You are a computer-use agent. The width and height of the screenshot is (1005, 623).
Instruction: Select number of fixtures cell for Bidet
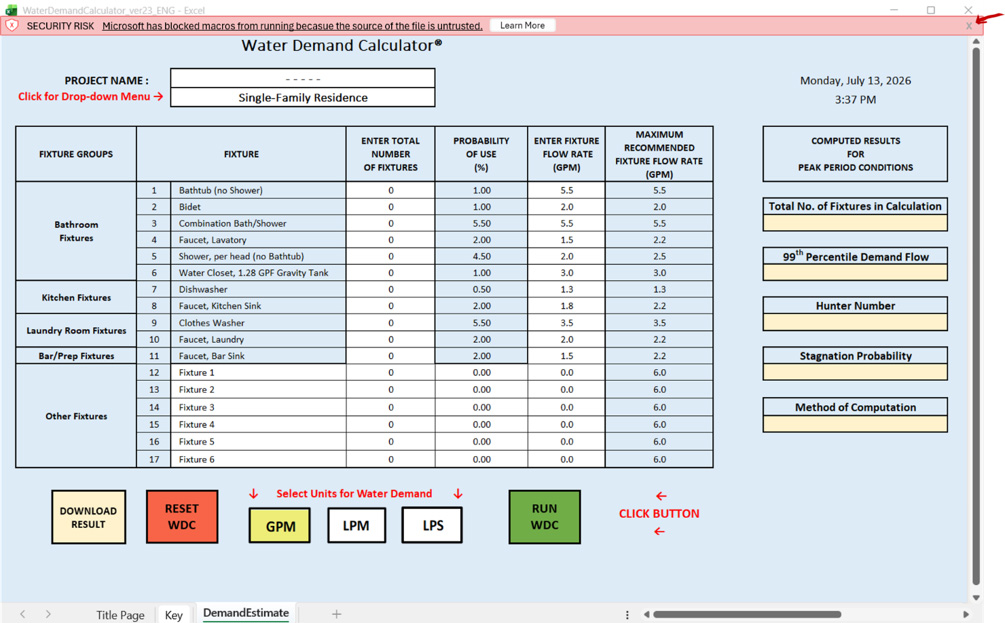(x=390, y=207)
